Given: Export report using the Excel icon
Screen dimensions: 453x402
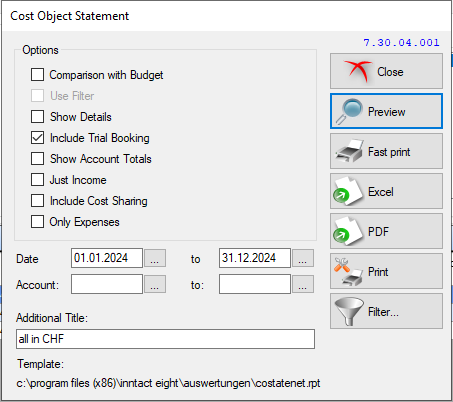Looking at the screenshot, I should point(348,191).
